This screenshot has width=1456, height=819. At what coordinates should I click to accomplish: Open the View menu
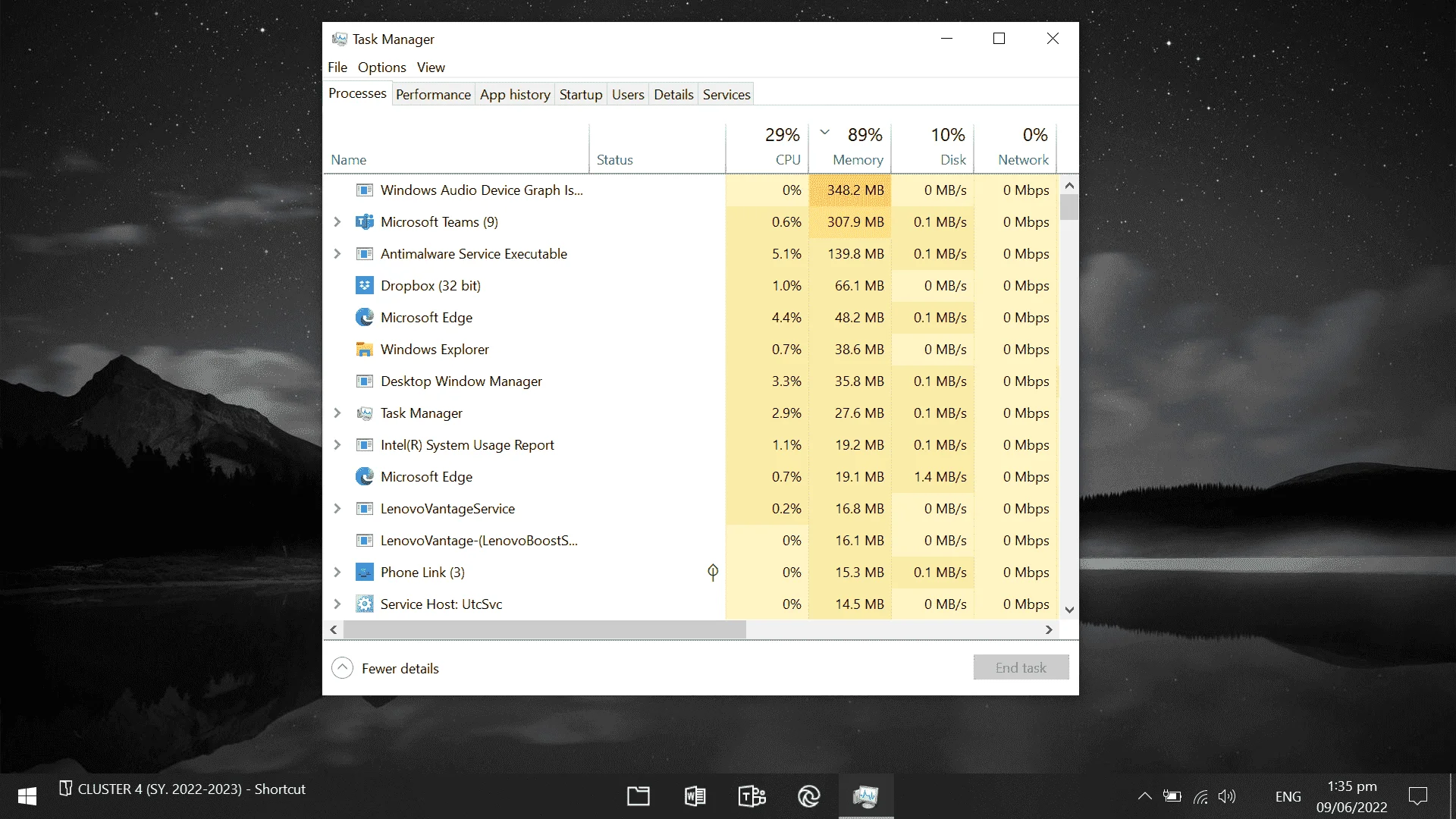point(431,67)
